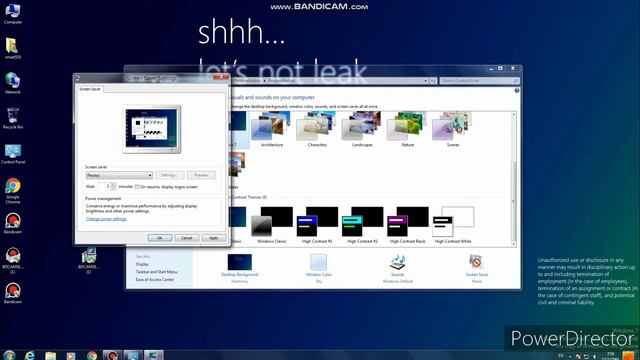This screenshot has width=640, height=360.
Task: Apply the High Contrast #1 theme
Action: pyautogui.click(x=317, y=225)
